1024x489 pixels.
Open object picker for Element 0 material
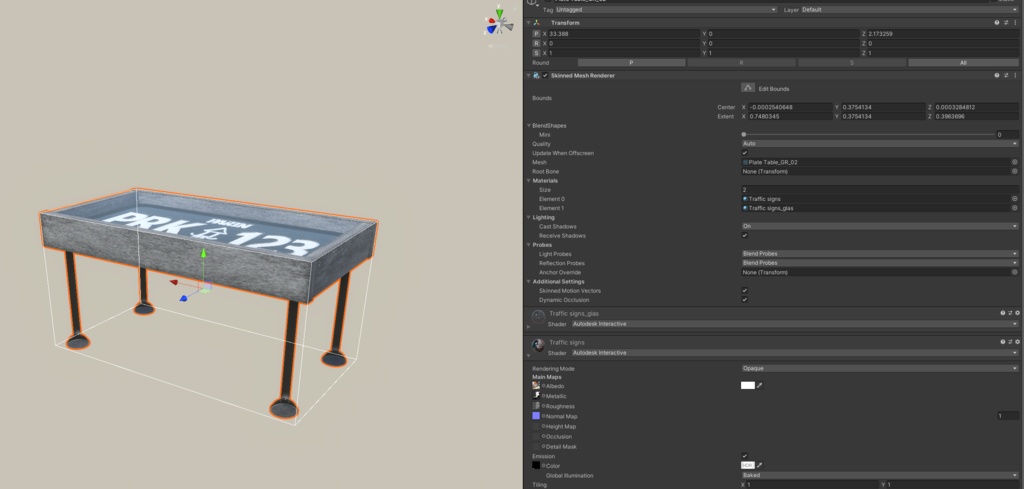pyautogui.click(x=1015, y=198)
